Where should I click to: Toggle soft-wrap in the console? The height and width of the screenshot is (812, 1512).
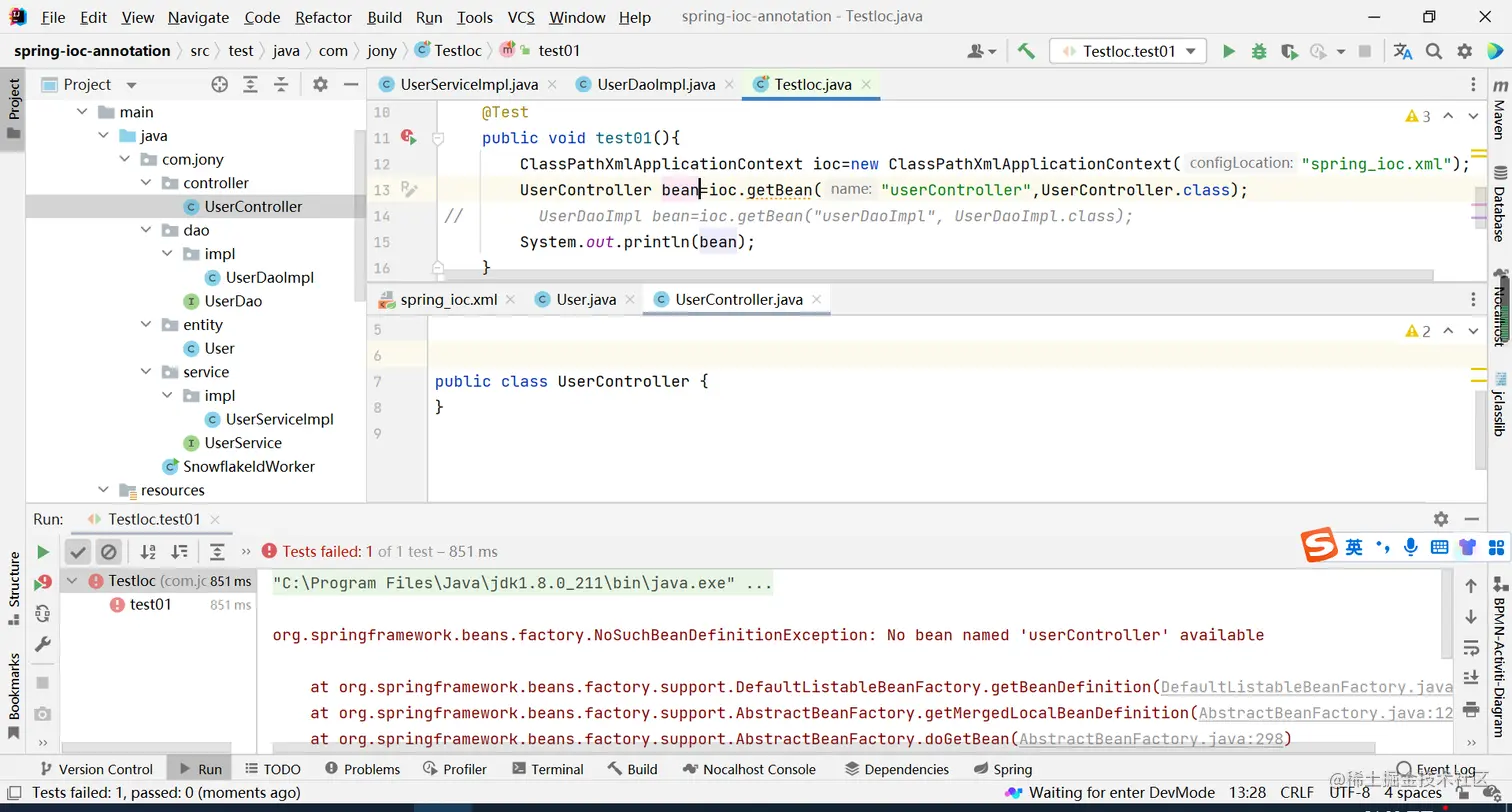[x=1471, y=647]
